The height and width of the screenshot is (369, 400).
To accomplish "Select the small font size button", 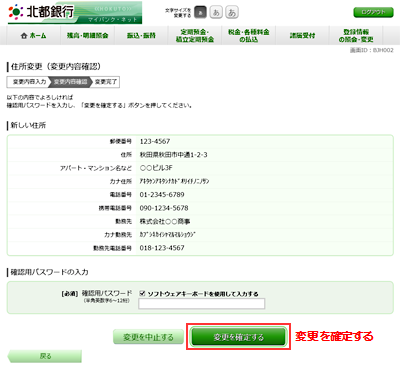I will (200, 13).
